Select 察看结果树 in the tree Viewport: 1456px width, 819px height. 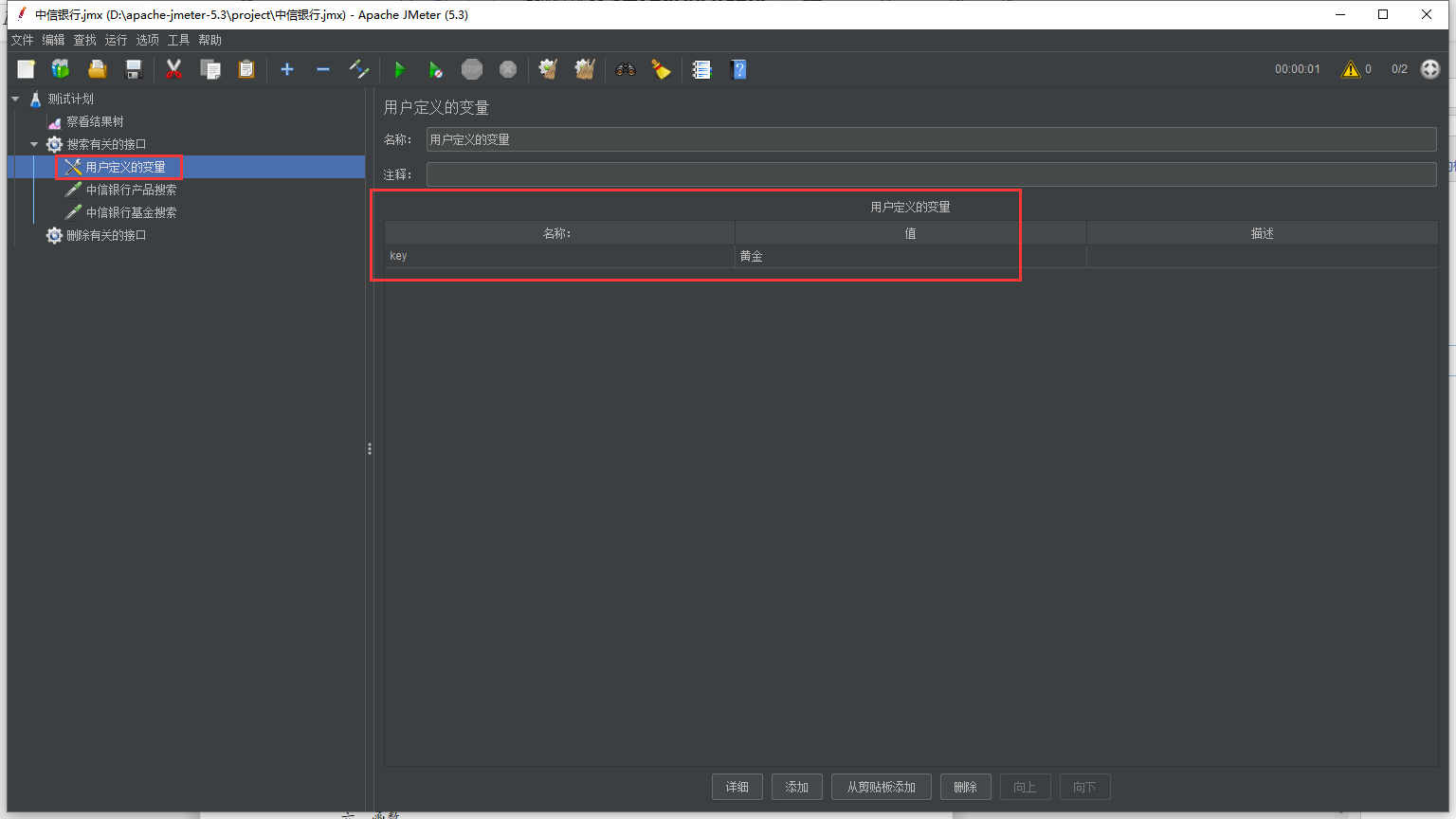click(x=95, y=121)
